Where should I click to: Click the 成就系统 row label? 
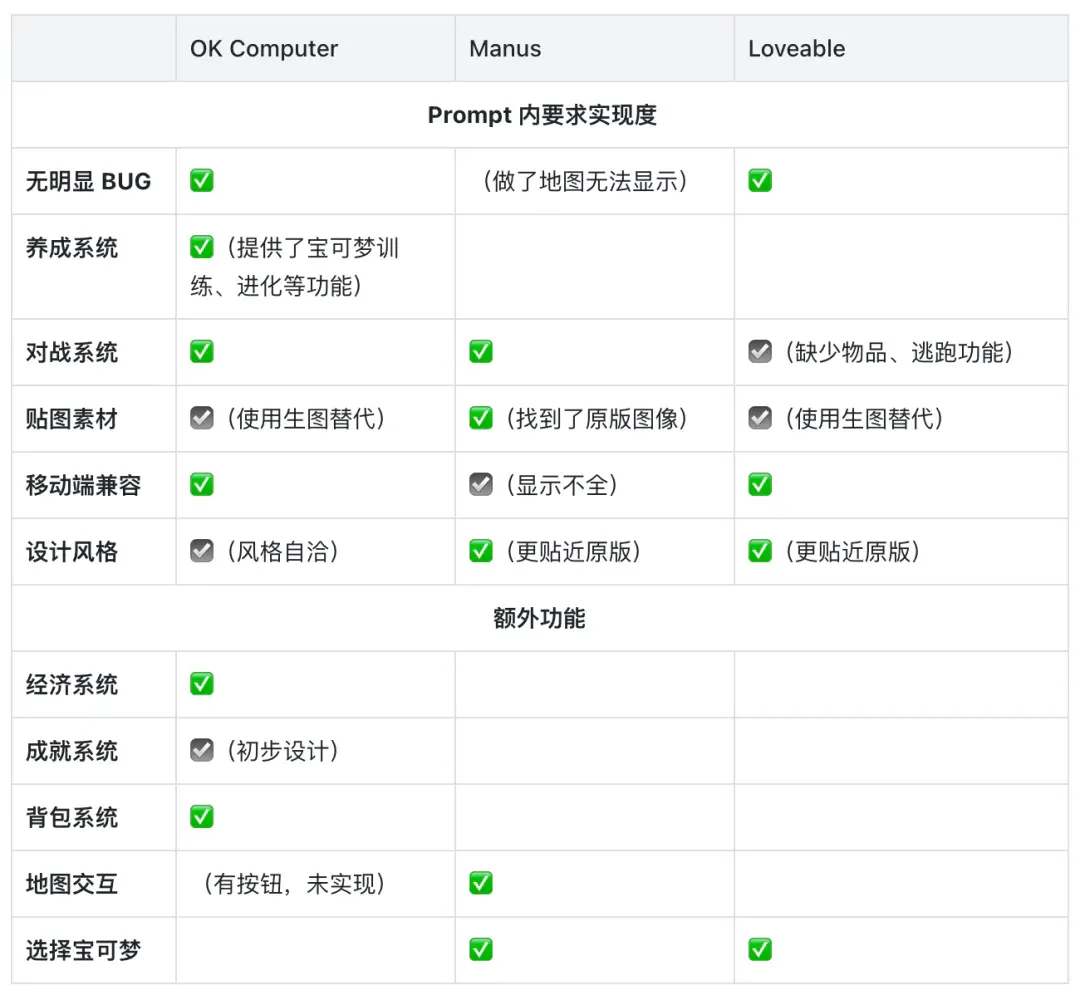coord(72,751)
